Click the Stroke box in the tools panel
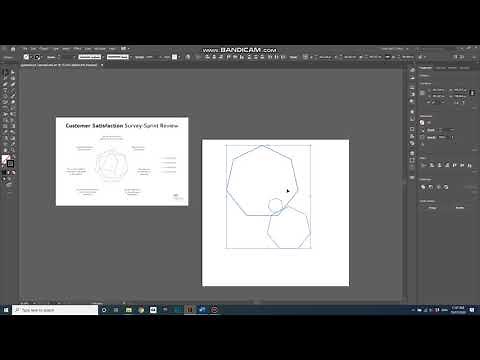This screenshot has height=360, width=480. pos(10,163)
